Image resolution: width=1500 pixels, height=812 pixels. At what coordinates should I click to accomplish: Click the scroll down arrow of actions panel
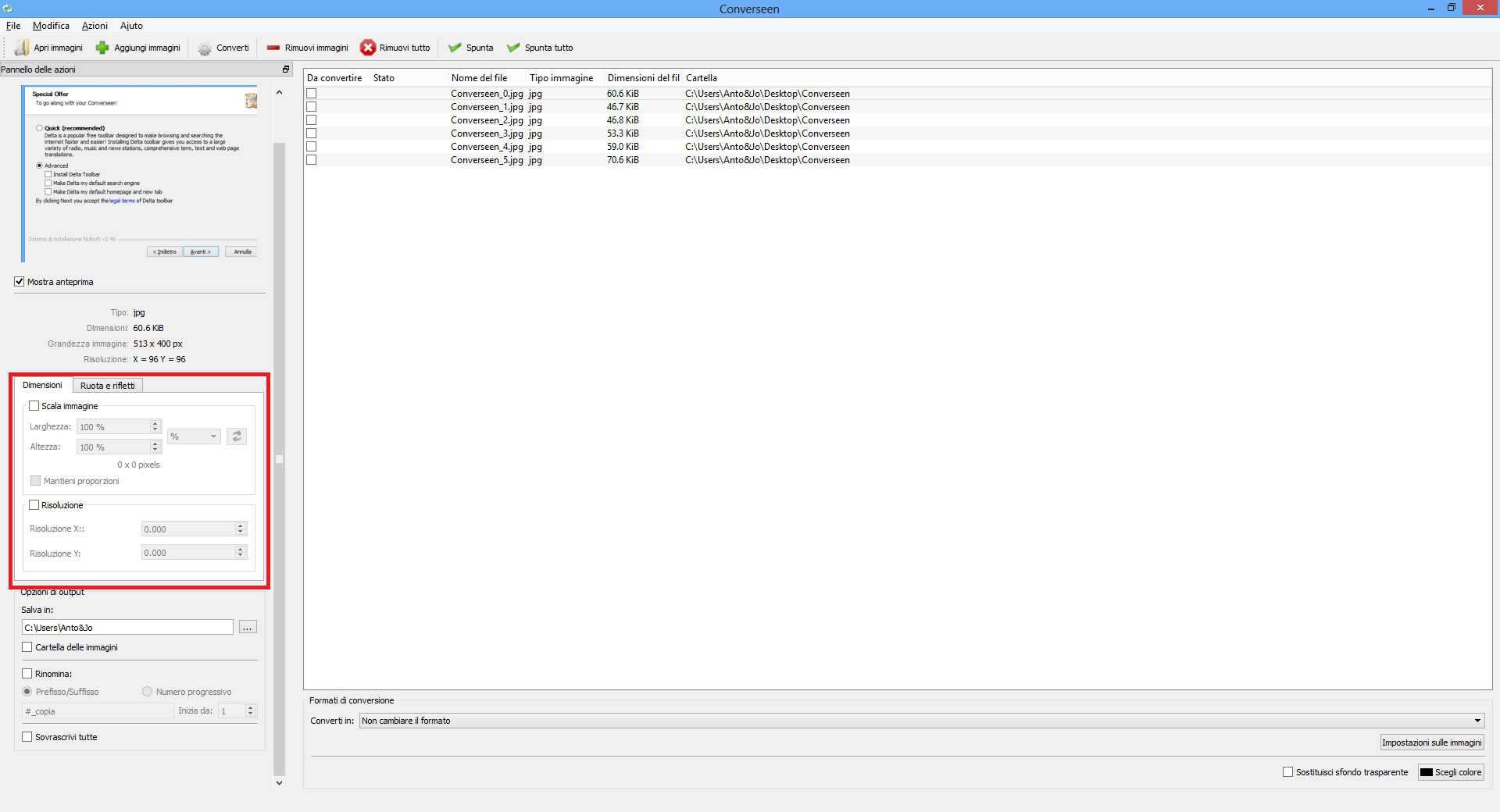coord(280,783)
